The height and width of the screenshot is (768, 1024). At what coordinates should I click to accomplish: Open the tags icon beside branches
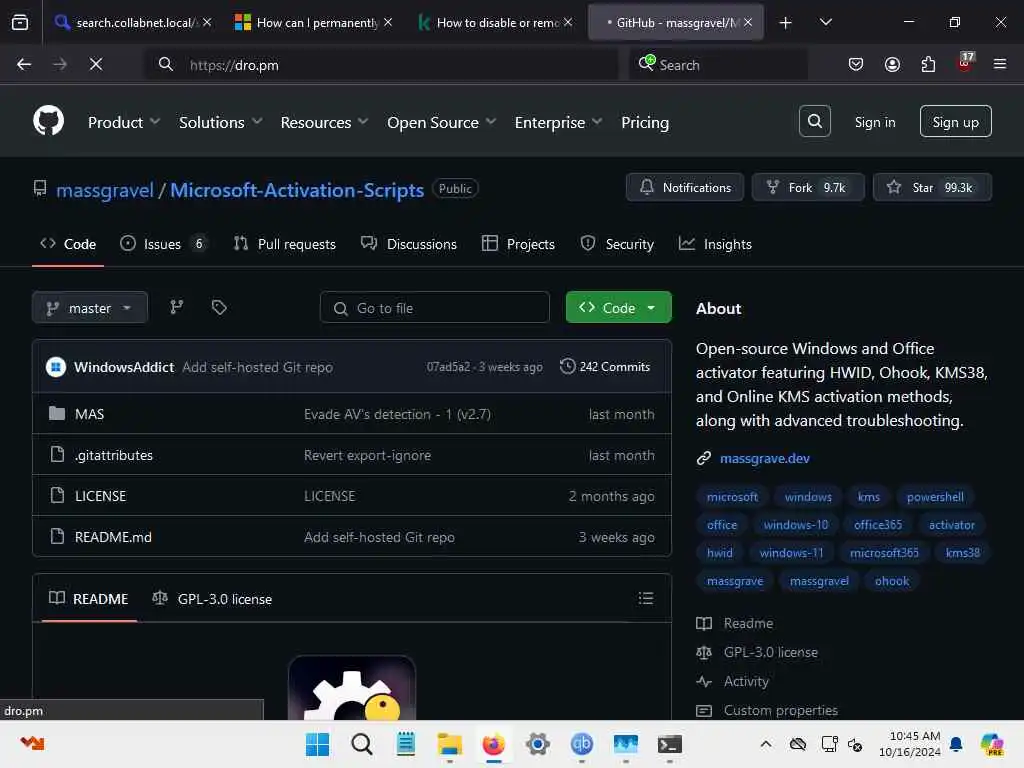click(x=219, y=307)
